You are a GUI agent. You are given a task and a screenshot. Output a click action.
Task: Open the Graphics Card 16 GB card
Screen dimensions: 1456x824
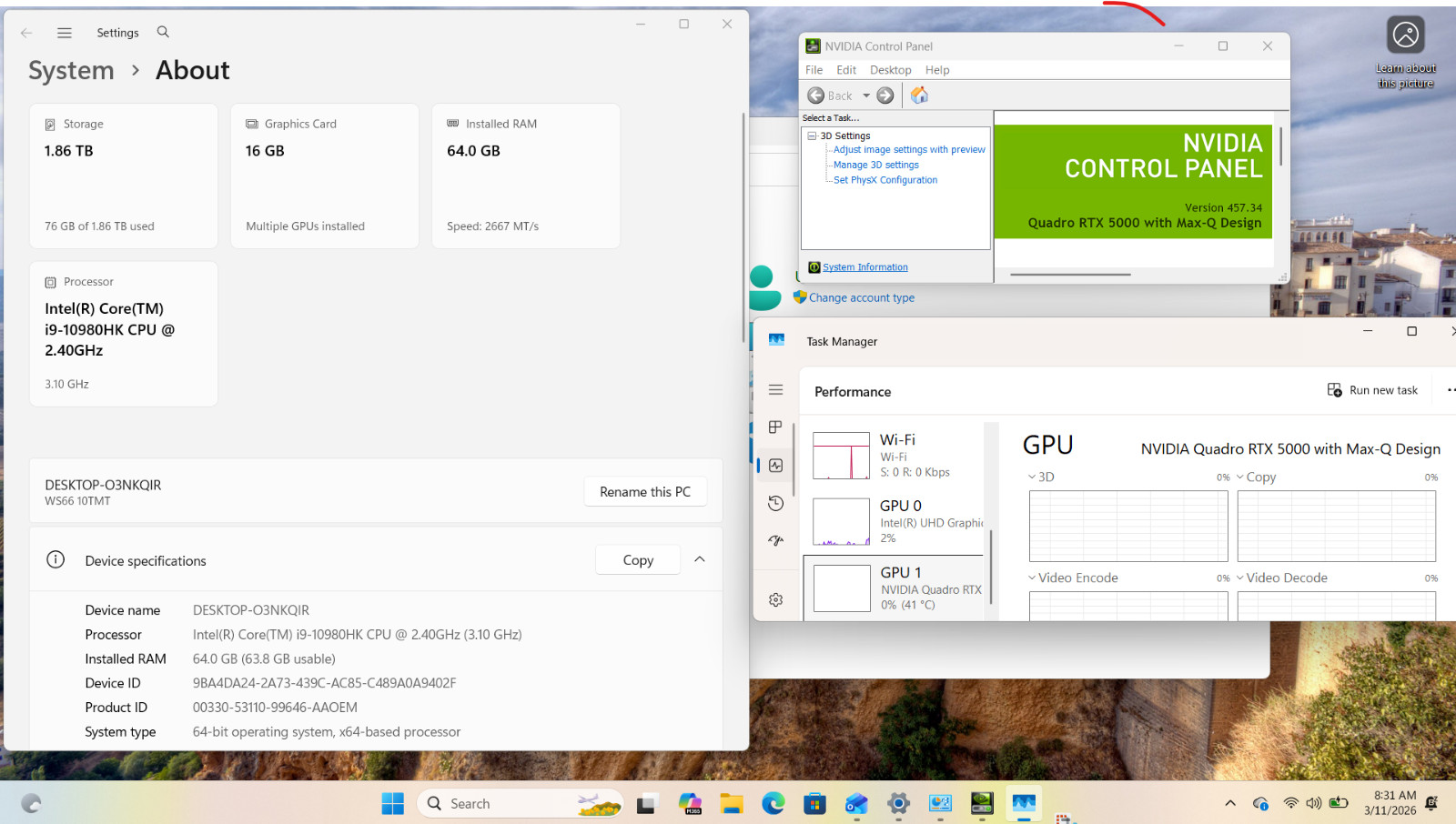point(325,176)
